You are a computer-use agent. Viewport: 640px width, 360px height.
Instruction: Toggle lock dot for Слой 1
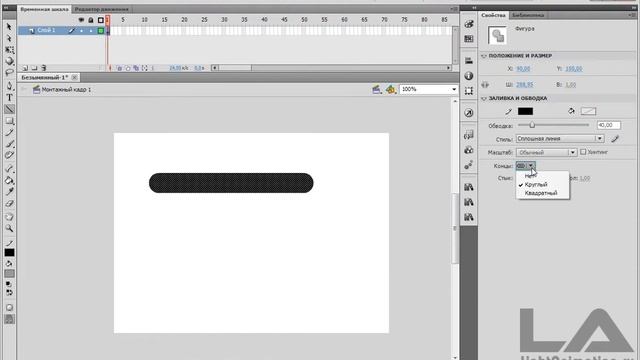coord(91,31)
